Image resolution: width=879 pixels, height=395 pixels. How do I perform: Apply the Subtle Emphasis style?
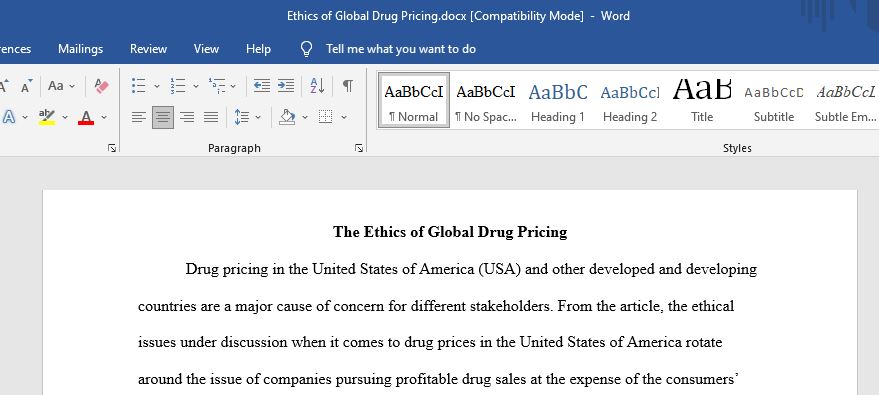pyautogui.click(x=845, y=100)
